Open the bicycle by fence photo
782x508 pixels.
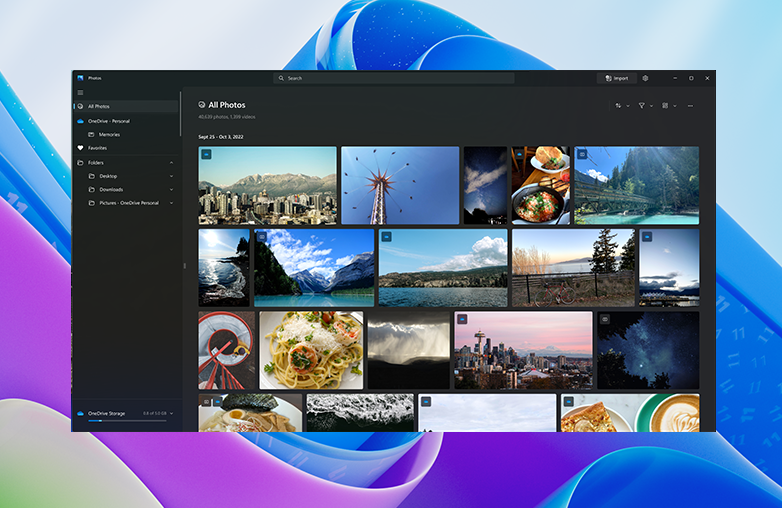pyautogui.click(x=574, y=268)
